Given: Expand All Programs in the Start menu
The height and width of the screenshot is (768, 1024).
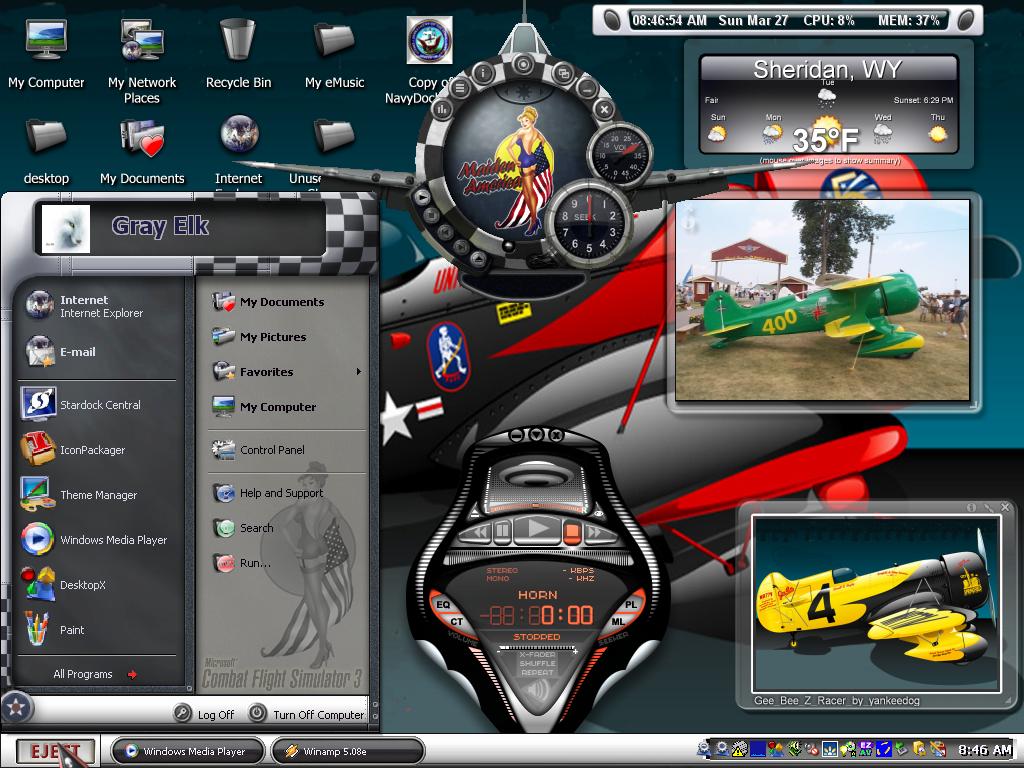Looking at the screenshot, I should click(95, 674).
